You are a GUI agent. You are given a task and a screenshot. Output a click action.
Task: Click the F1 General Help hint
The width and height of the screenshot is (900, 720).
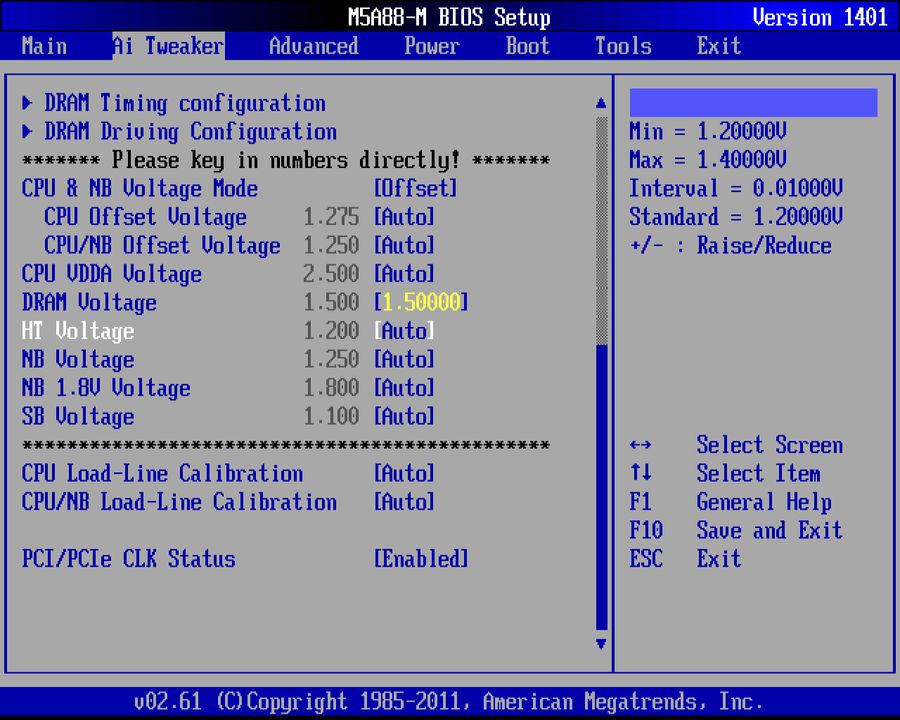click(730, 502)
